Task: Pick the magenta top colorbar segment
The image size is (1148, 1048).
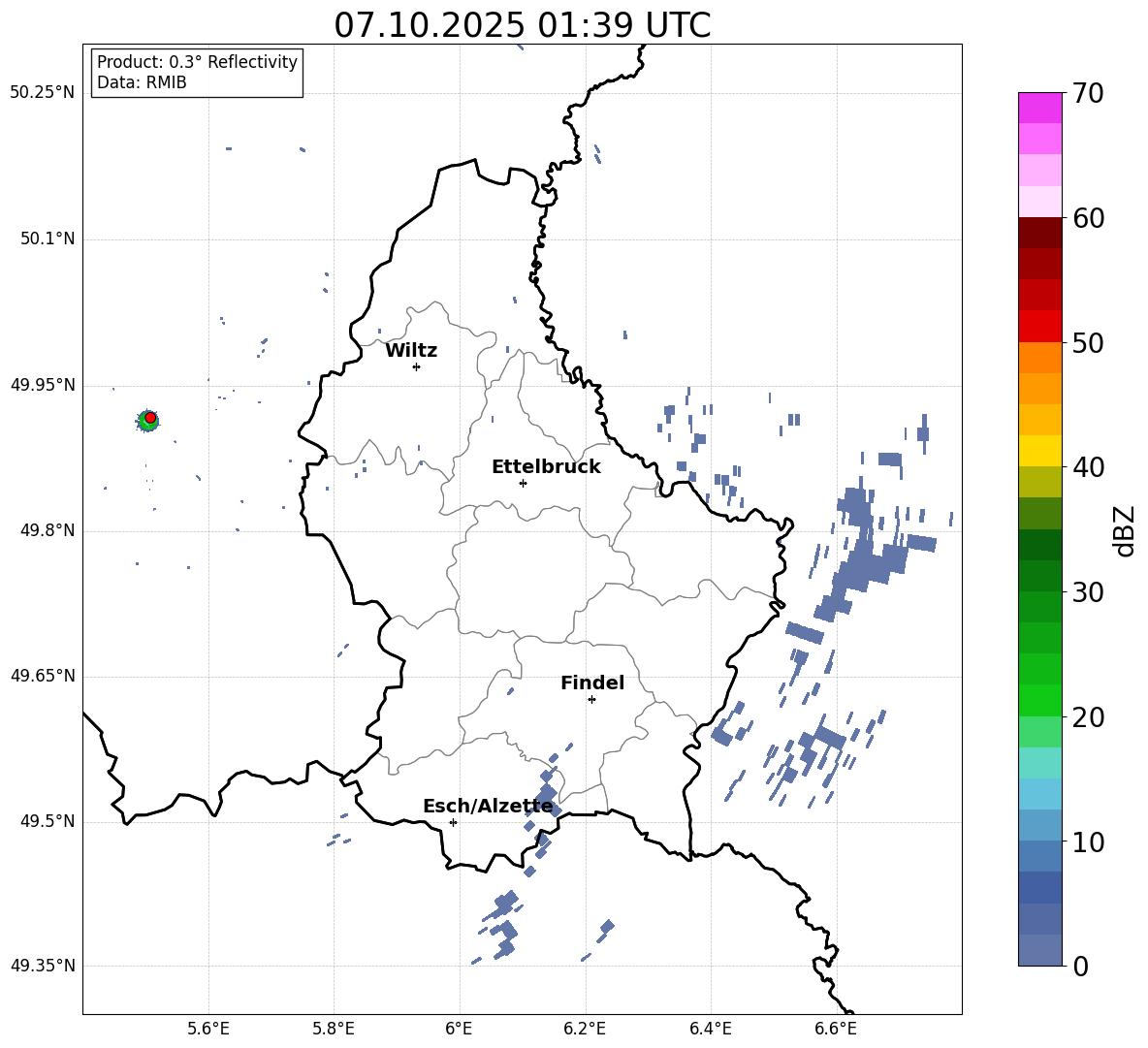Action: click(1039, 109)
